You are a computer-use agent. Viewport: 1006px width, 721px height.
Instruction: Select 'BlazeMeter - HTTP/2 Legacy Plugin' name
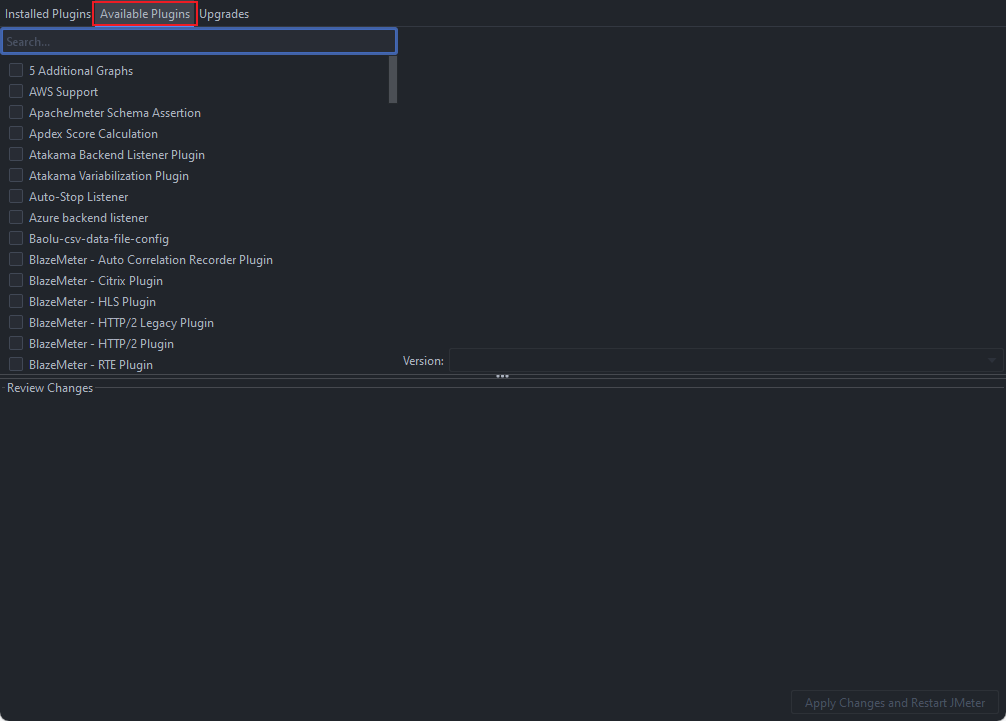click(121, 323)
